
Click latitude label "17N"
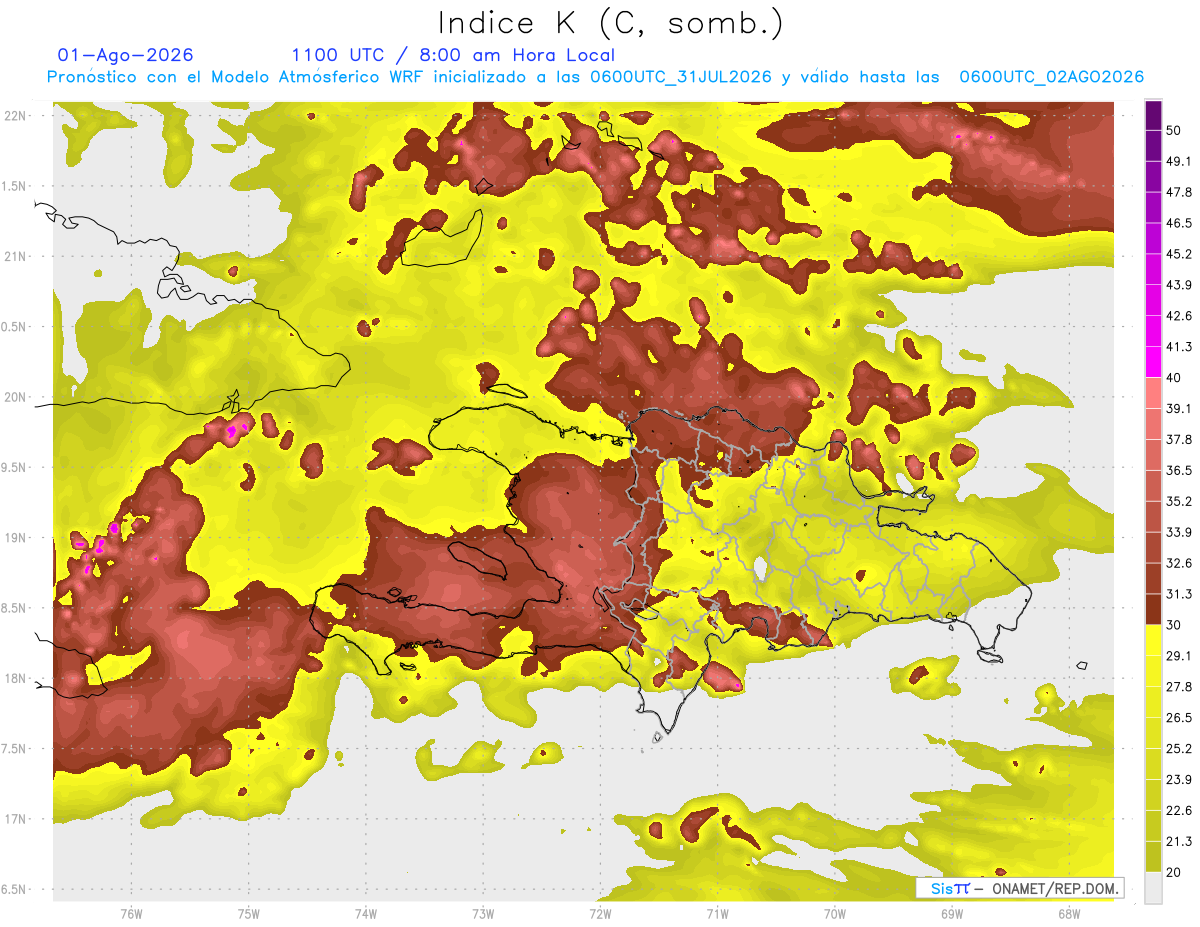[15, 820]
